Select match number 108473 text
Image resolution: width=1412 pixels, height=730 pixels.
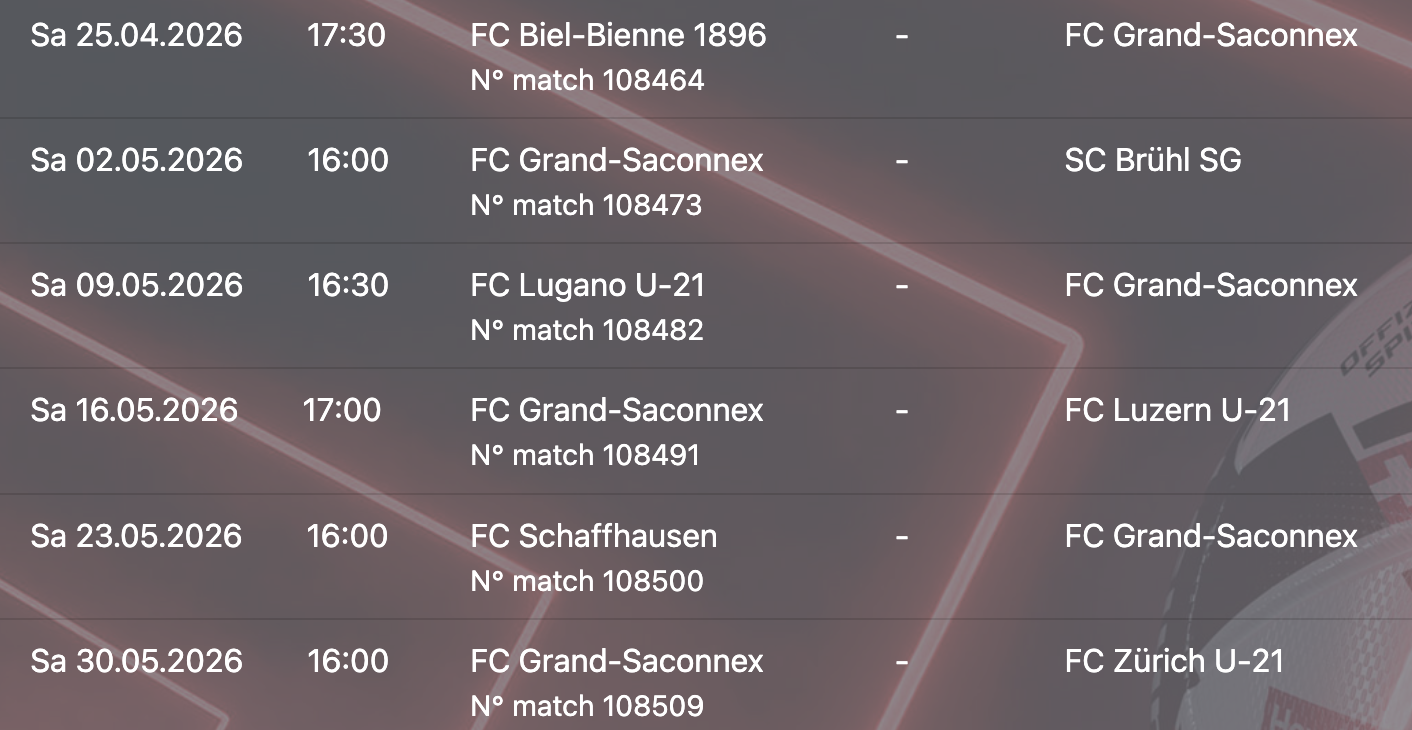[586, 205]
